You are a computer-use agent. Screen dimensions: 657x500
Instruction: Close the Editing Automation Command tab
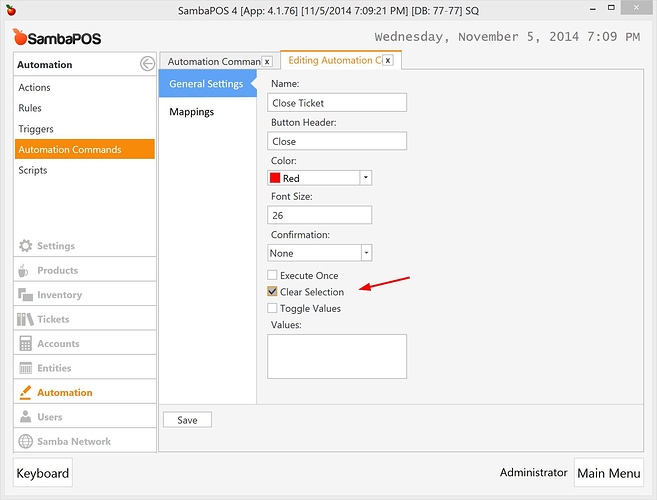click(388, 60)
